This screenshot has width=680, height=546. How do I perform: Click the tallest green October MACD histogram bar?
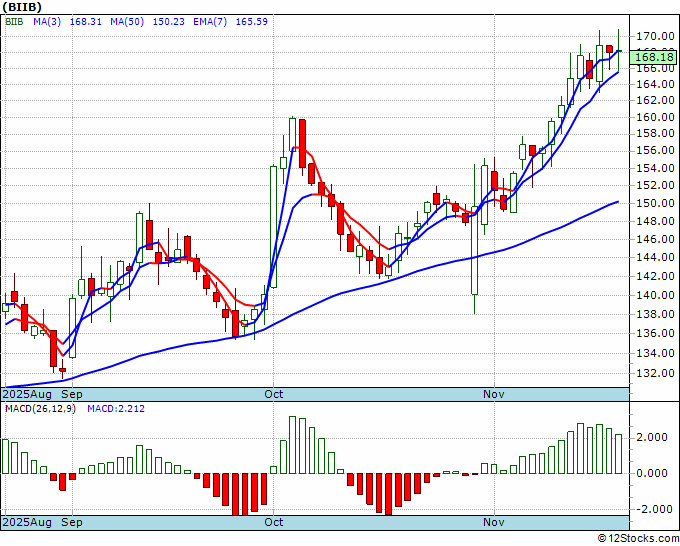292,445
